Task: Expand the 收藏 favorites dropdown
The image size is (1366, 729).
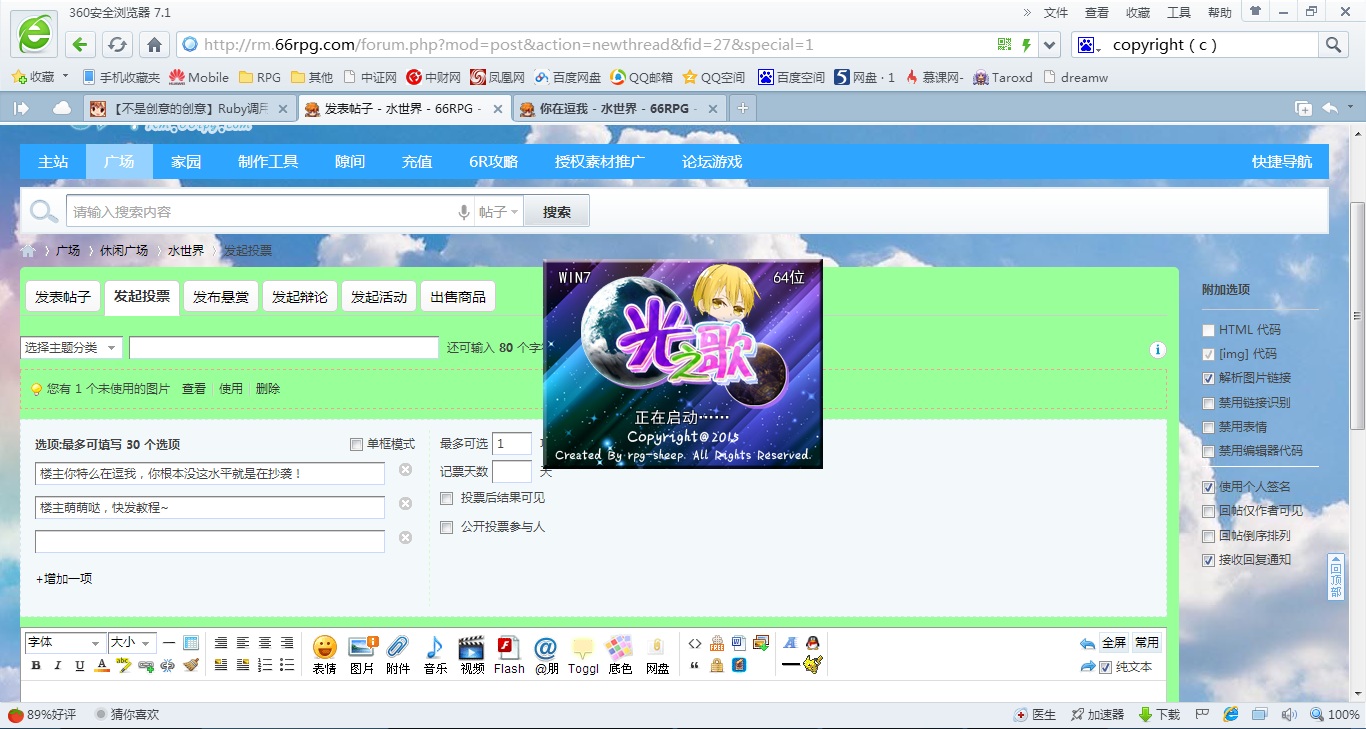Action: pos(66,76)
